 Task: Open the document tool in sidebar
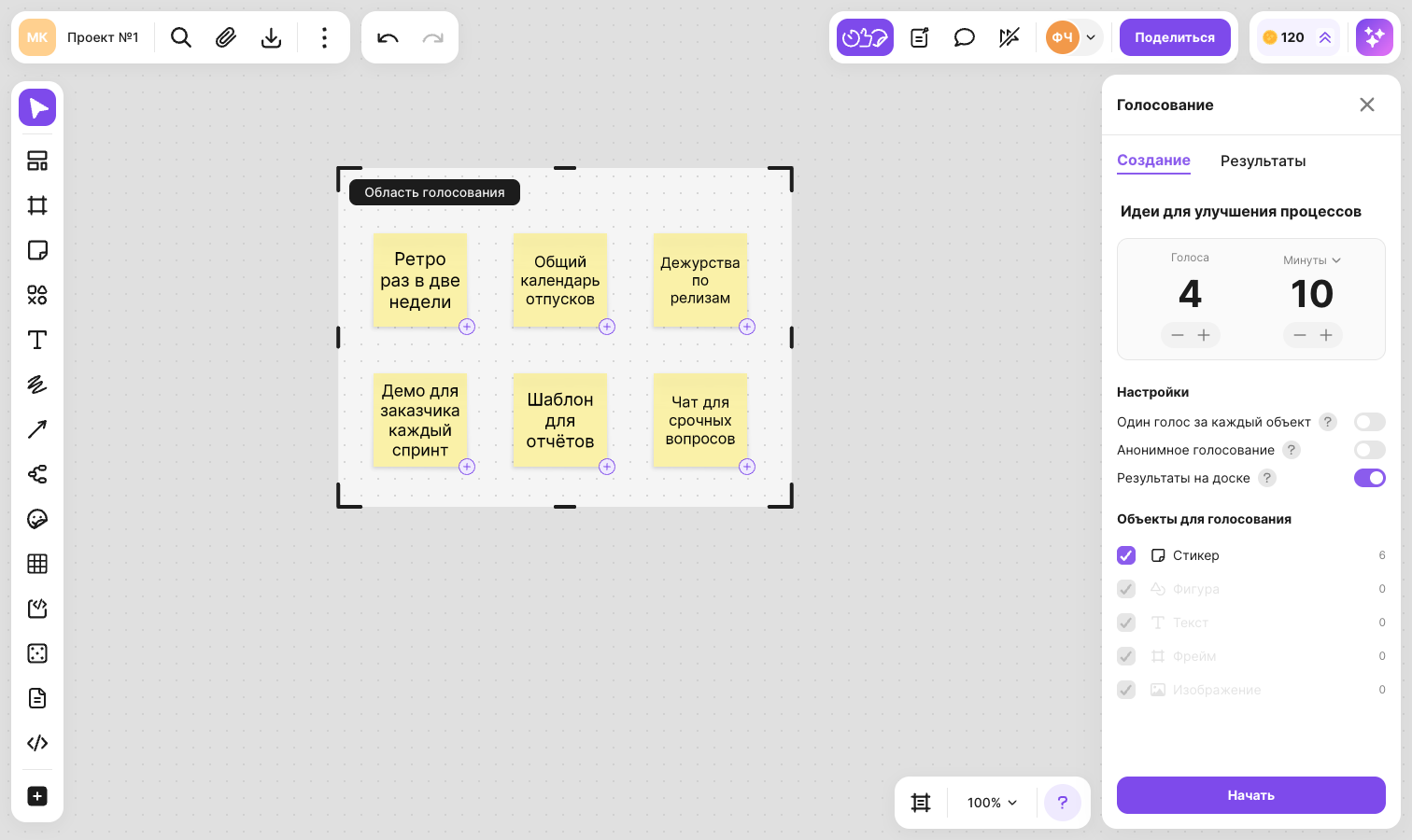tap(37, 698)
